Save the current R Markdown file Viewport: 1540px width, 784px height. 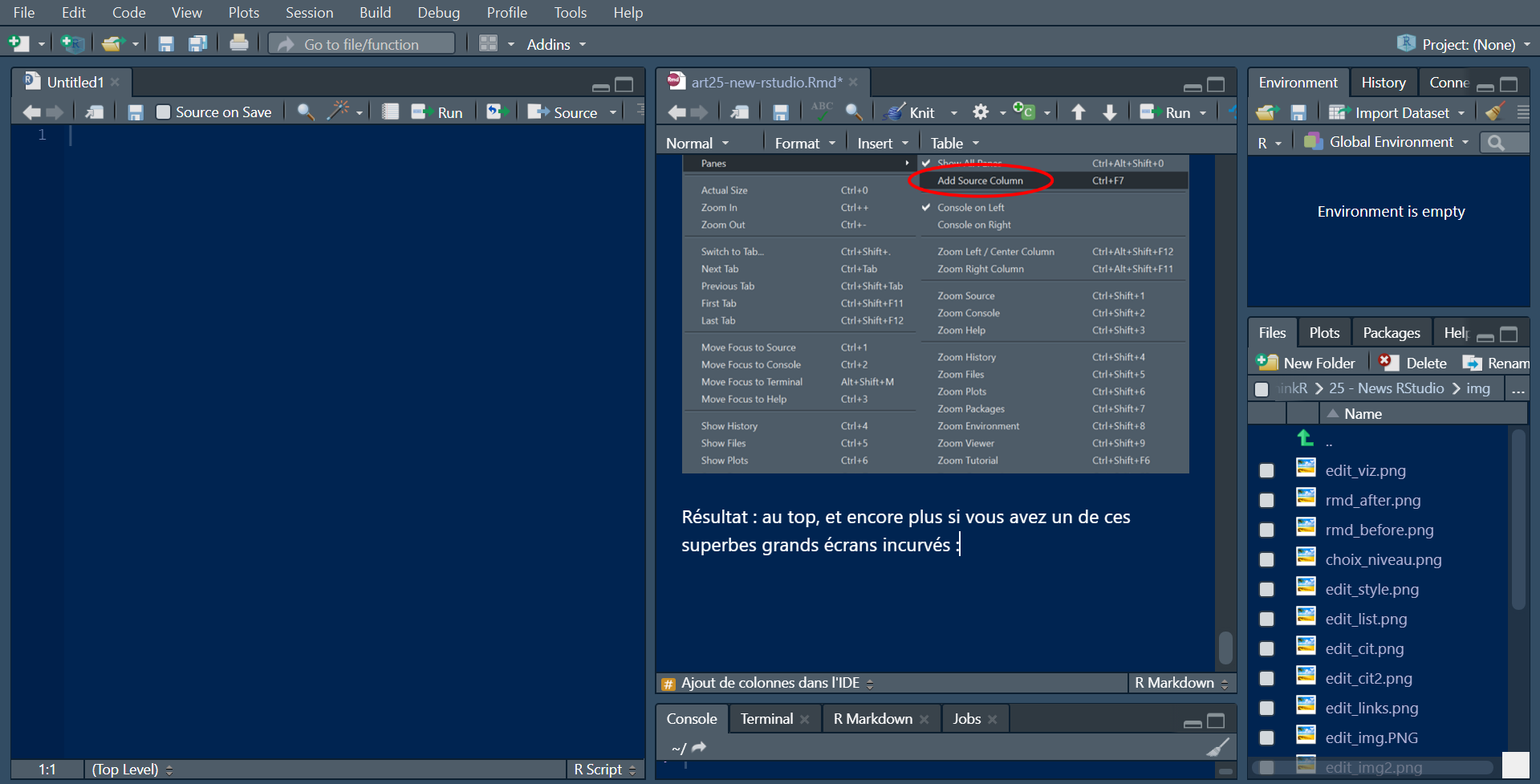tap(780, 112)
